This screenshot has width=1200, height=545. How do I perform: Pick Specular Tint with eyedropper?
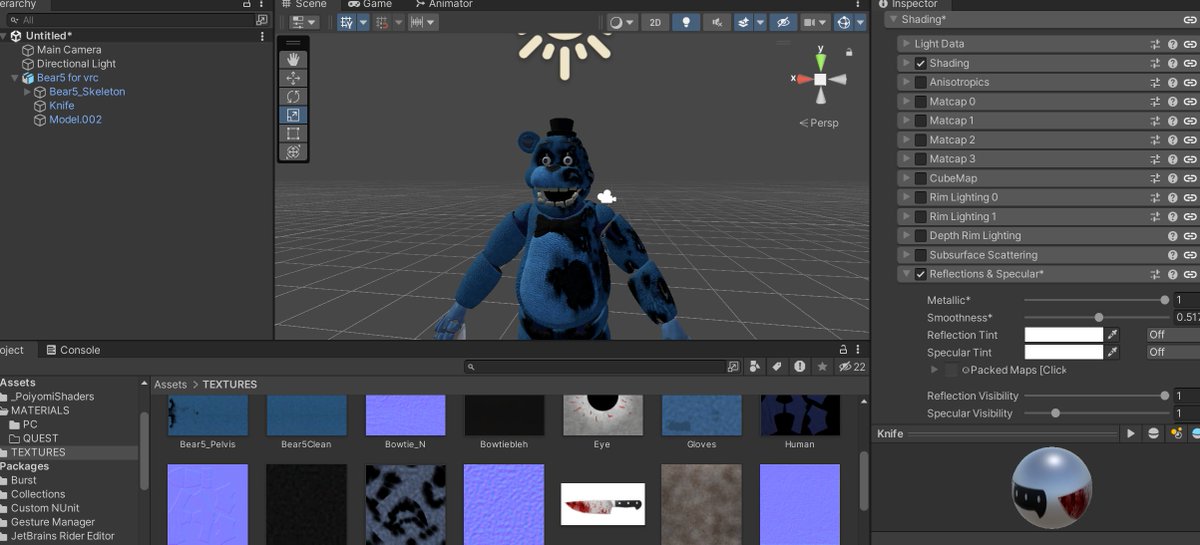1112,352
